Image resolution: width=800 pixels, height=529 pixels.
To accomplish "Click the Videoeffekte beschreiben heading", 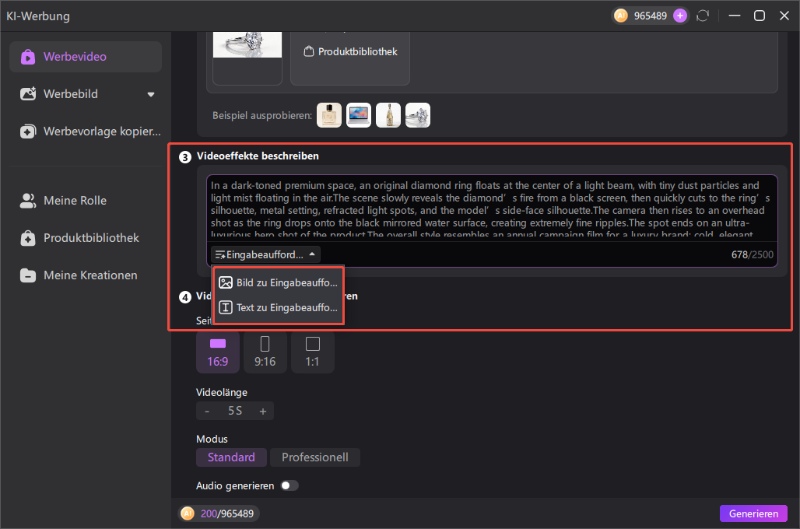I will tap(258, 156).
